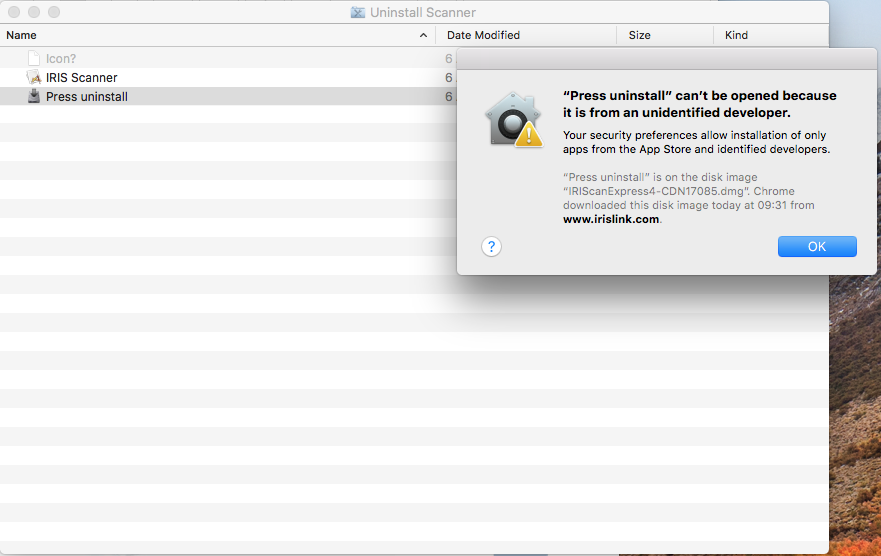This screenshot has width=881, height=556.
Task: Select the greyed Icon? file icon
Action: tap(34, 58)
